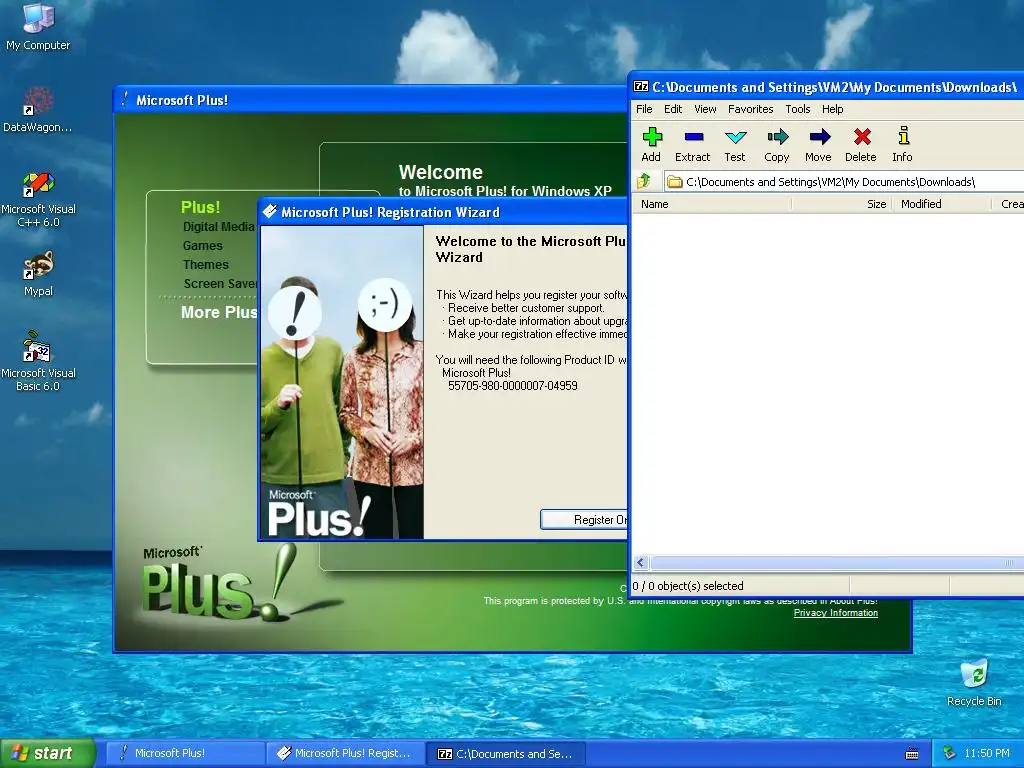This screenshot has height=768, width=1024.
Task: Sort 7-Zip list by Size column
Action: pyautogui.click(x=841, y=204)
